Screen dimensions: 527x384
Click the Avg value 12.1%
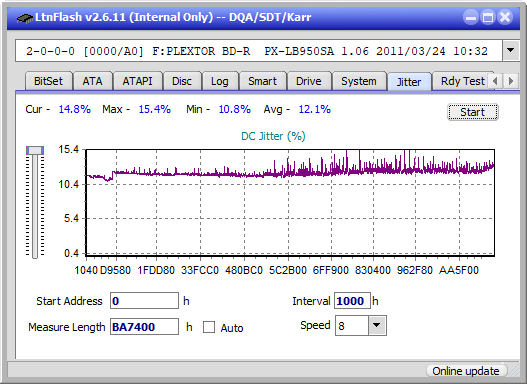[x=315, y=109]
